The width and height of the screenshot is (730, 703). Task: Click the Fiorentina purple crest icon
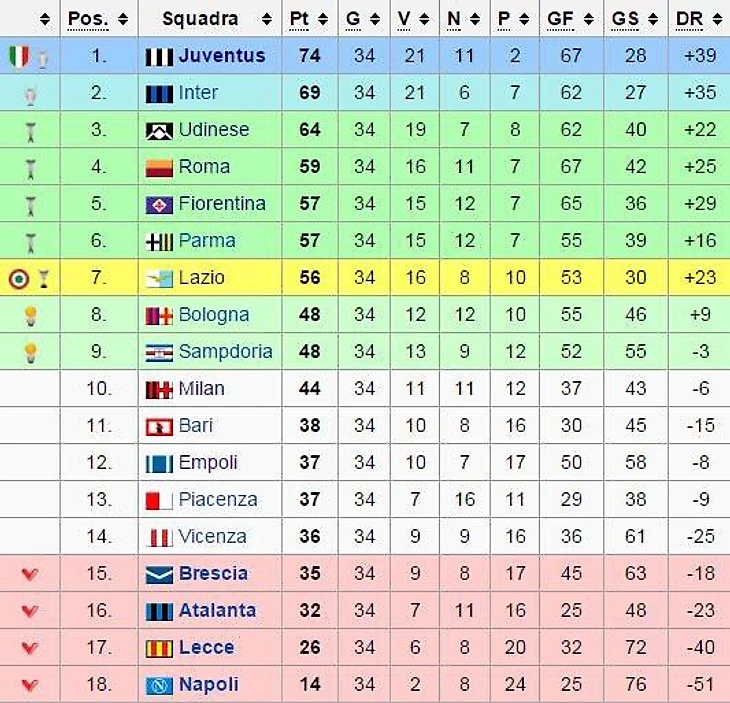coord(159,204)
